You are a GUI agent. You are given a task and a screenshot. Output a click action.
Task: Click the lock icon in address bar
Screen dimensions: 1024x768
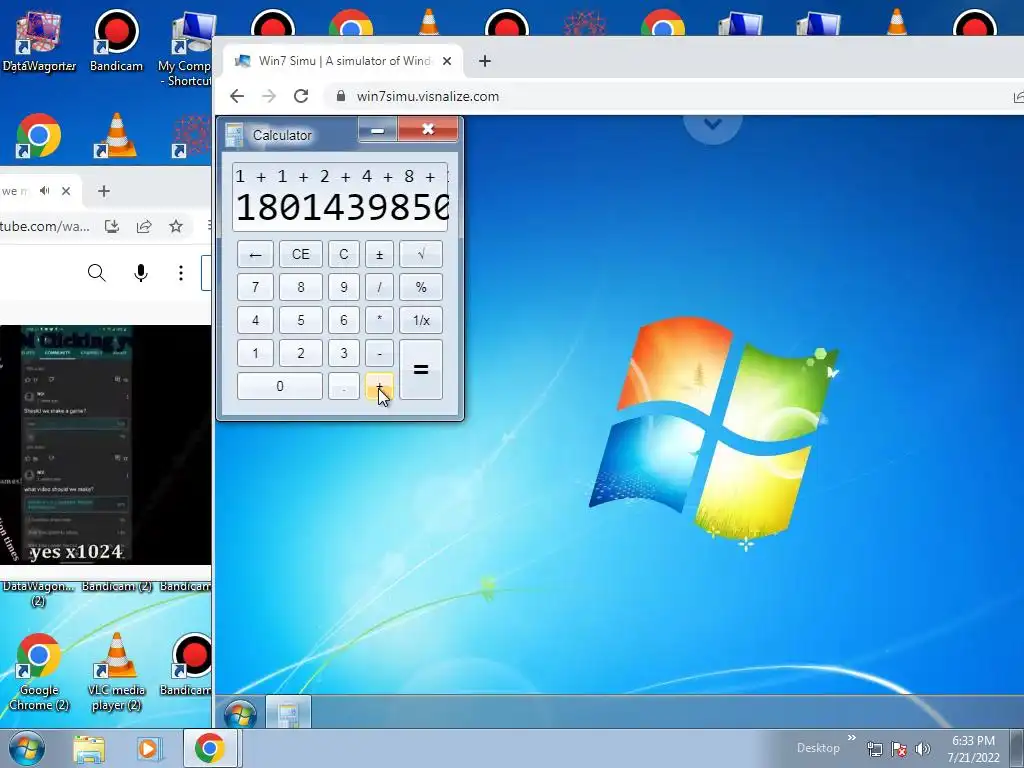340,96
